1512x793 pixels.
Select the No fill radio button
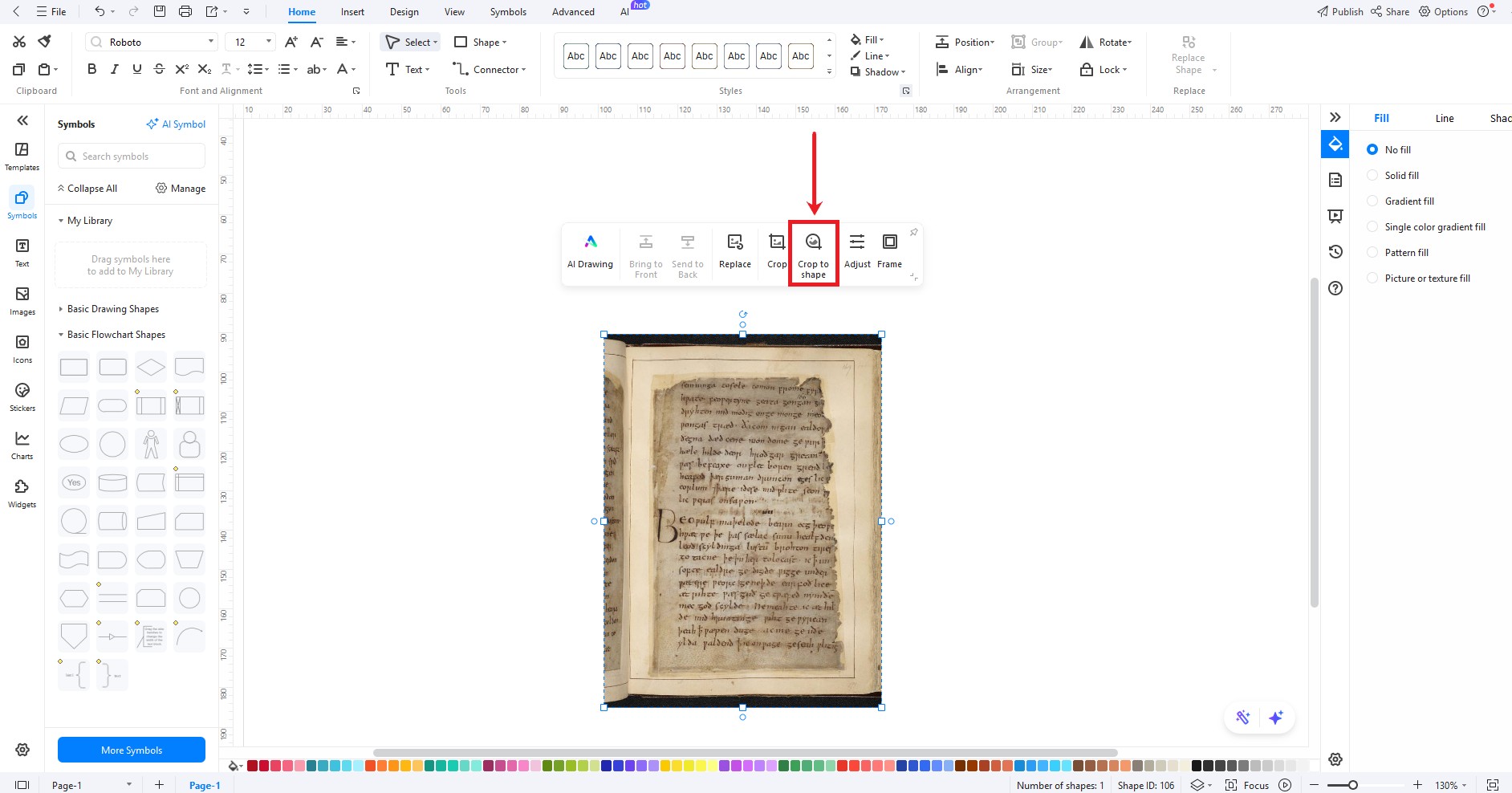click(1372, 149)
